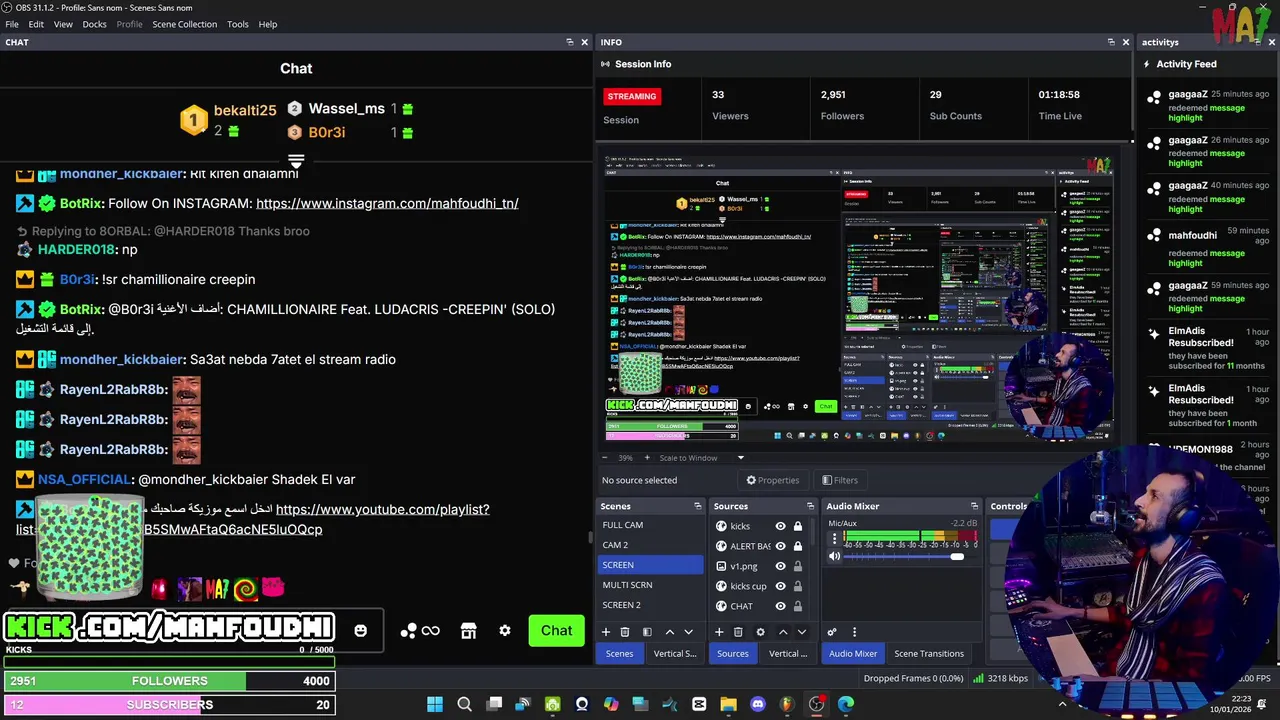The width and height of the screenshot is (1280, 720).
Task: Move scene down in Scenes list
Action: click(688, 632)
